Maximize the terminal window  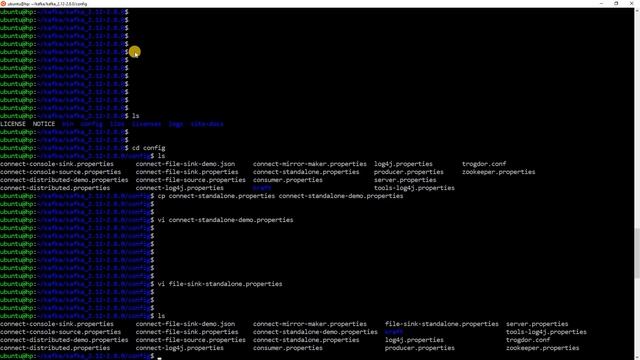pyautogui.click(x=616, y=3)
